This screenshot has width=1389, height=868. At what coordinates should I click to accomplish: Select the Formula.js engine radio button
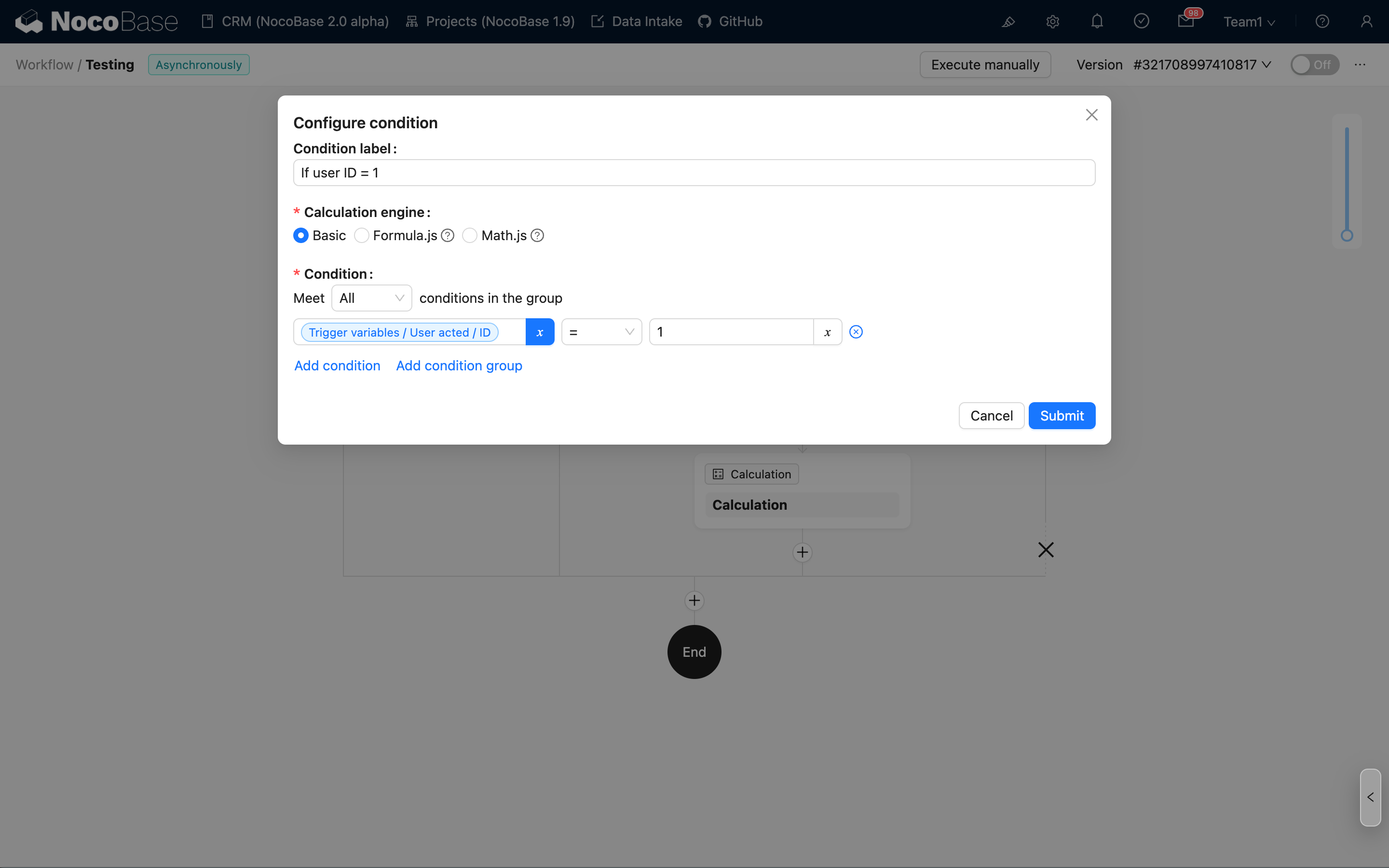tap(362, 235)
